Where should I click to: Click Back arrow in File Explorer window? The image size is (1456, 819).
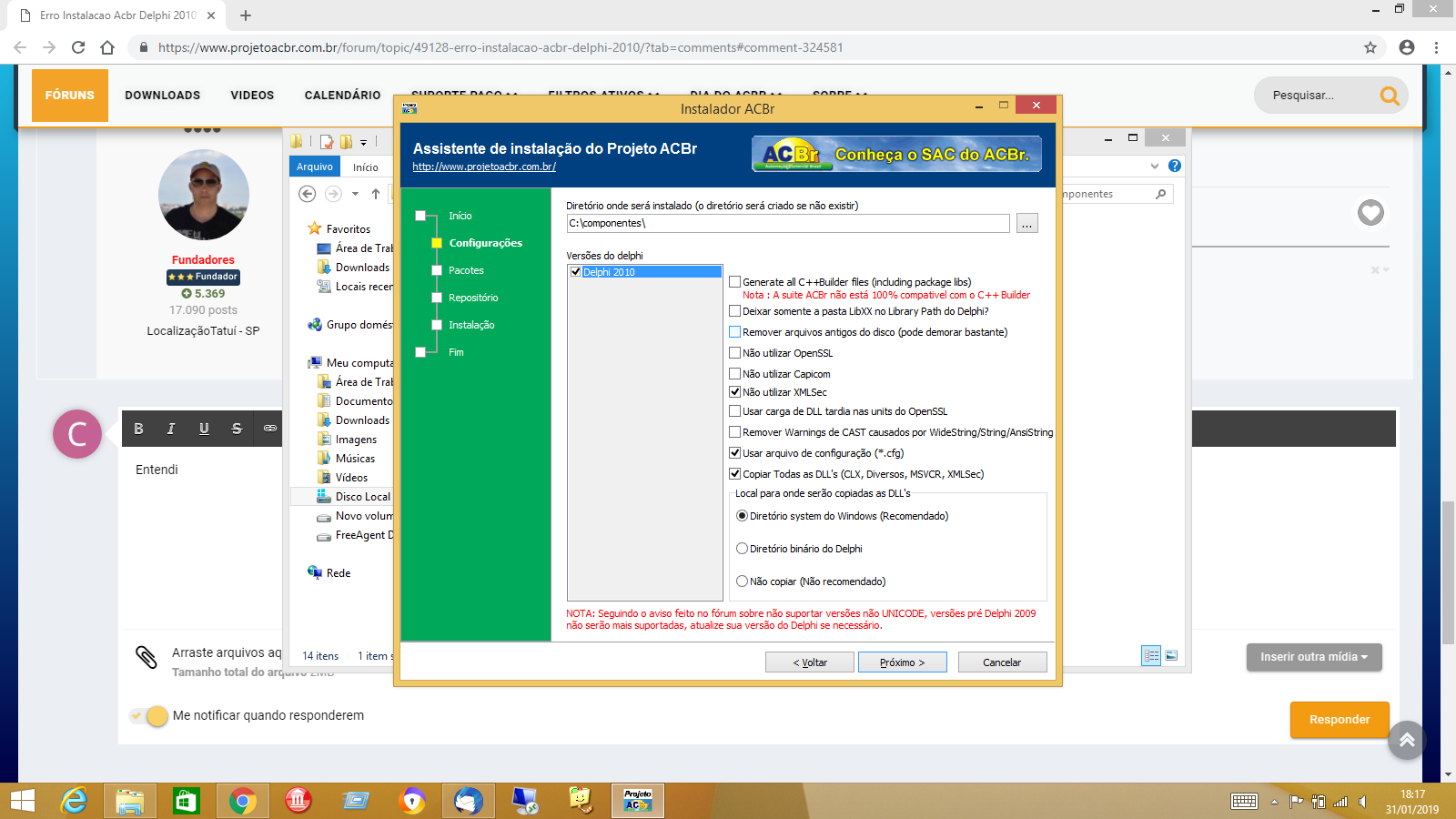(308, 194)
